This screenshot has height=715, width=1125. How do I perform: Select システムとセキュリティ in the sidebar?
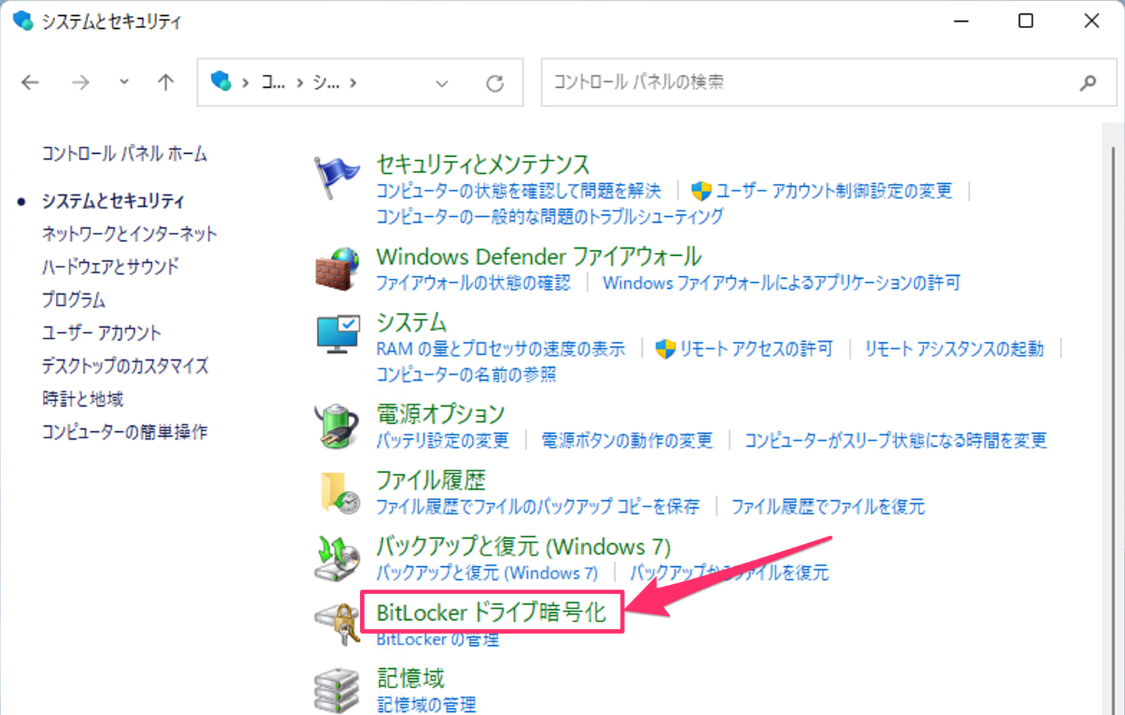(x=113, y=201)
